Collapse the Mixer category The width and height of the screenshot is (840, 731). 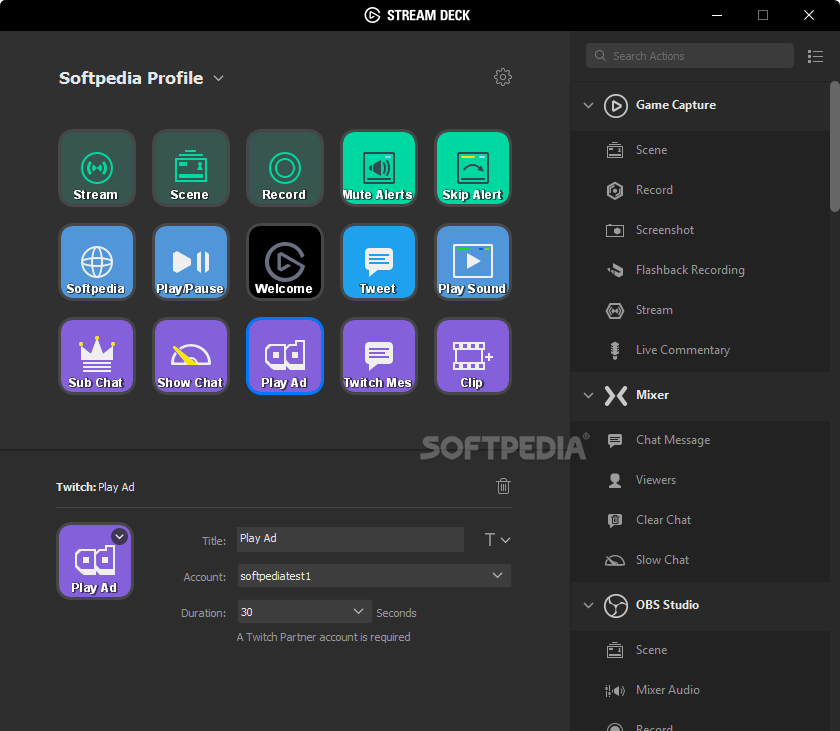tap(588, 395)
